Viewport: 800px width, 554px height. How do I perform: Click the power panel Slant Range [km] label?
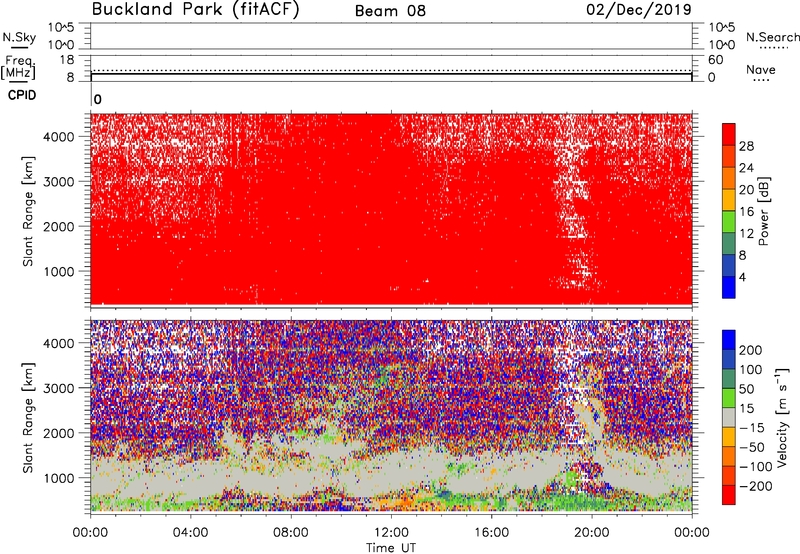pyautogui.click(x=28, y=211)
